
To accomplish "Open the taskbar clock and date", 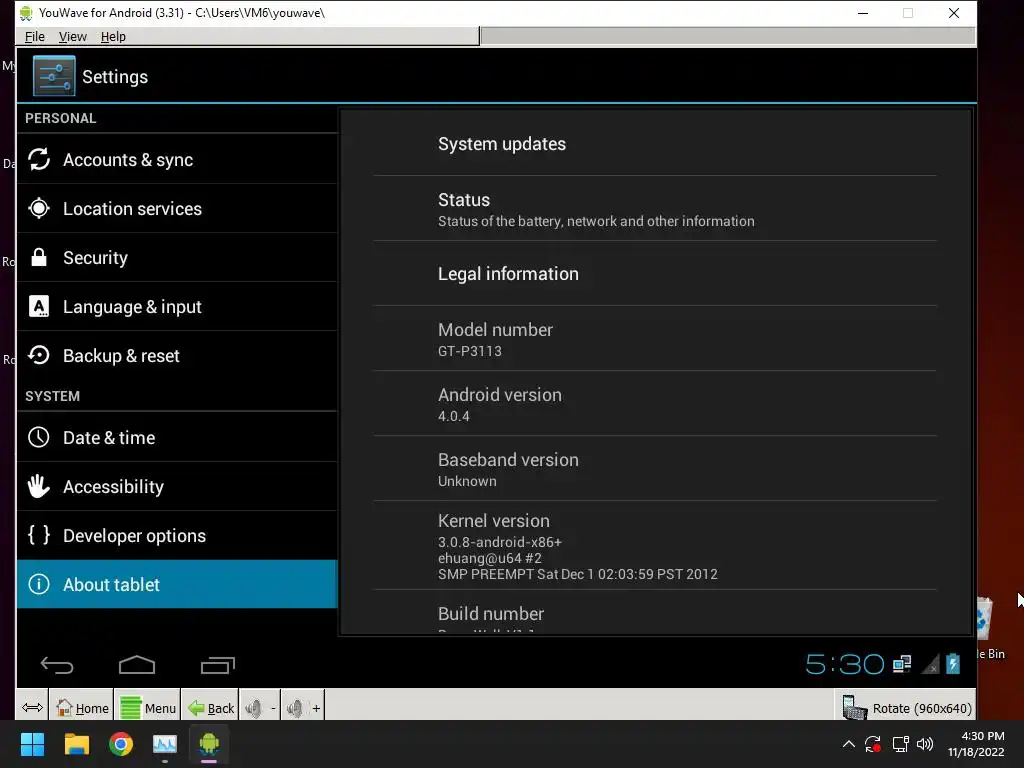I will coord(976,744).
